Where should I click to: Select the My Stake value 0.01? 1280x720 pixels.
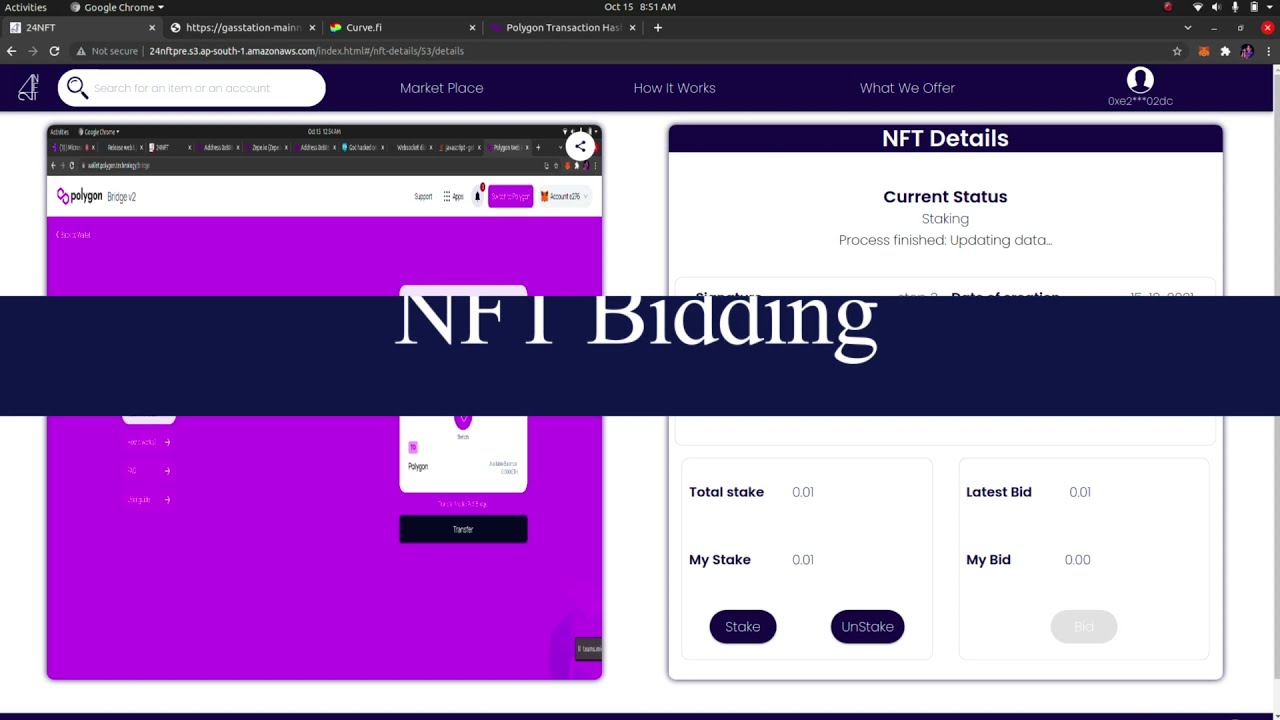[x=803, y=560]
